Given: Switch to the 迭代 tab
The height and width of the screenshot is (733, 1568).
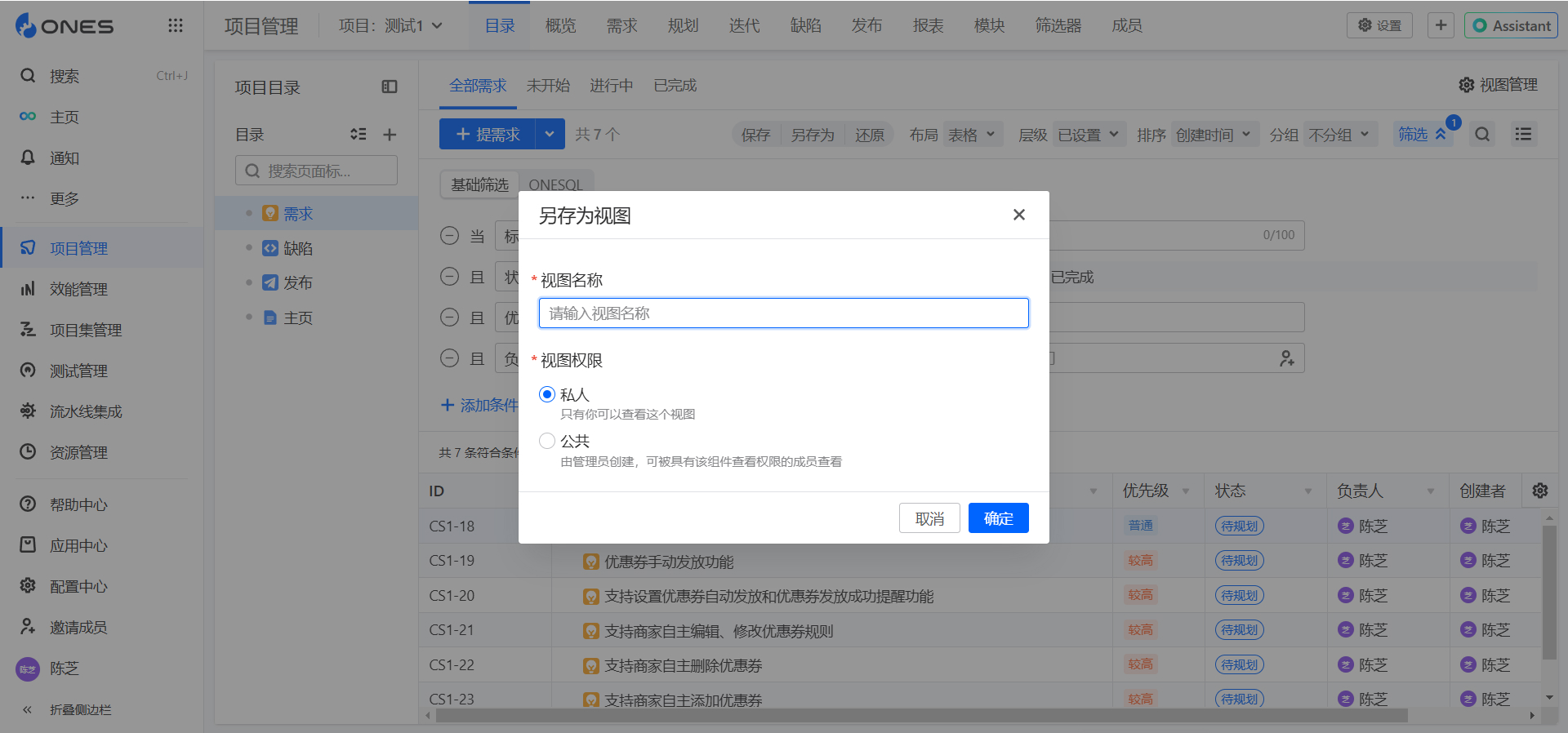Looking at the screenshot, I should [744, 26].
